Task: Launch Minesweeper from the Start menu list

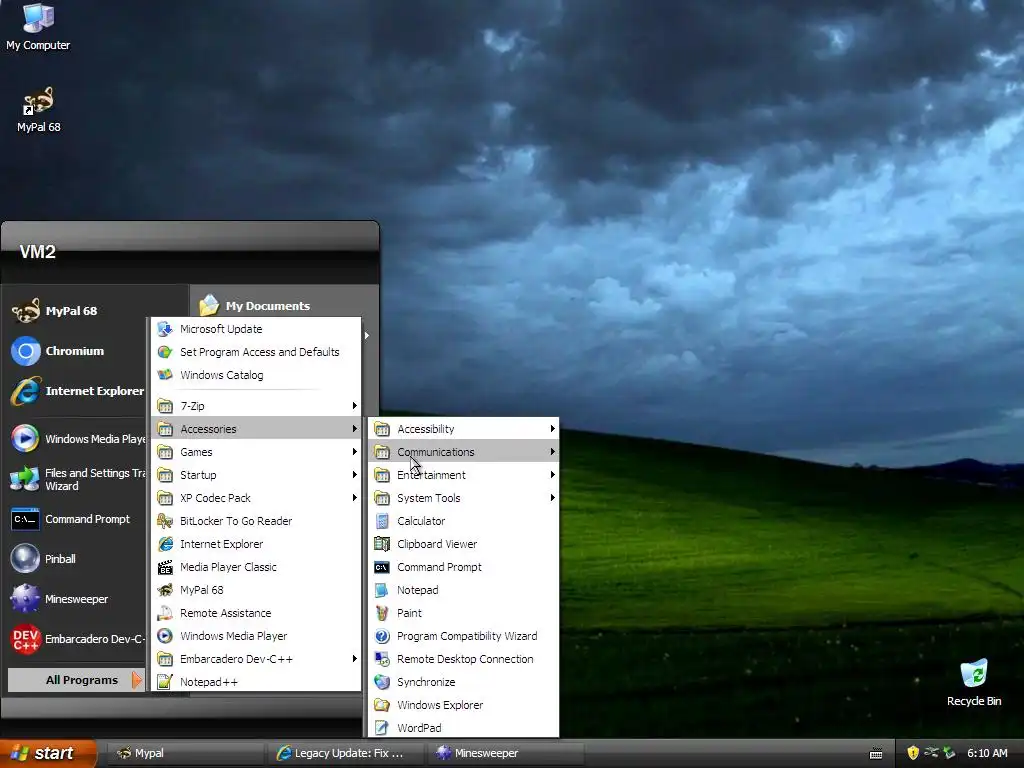Action: tap(75, 599)
